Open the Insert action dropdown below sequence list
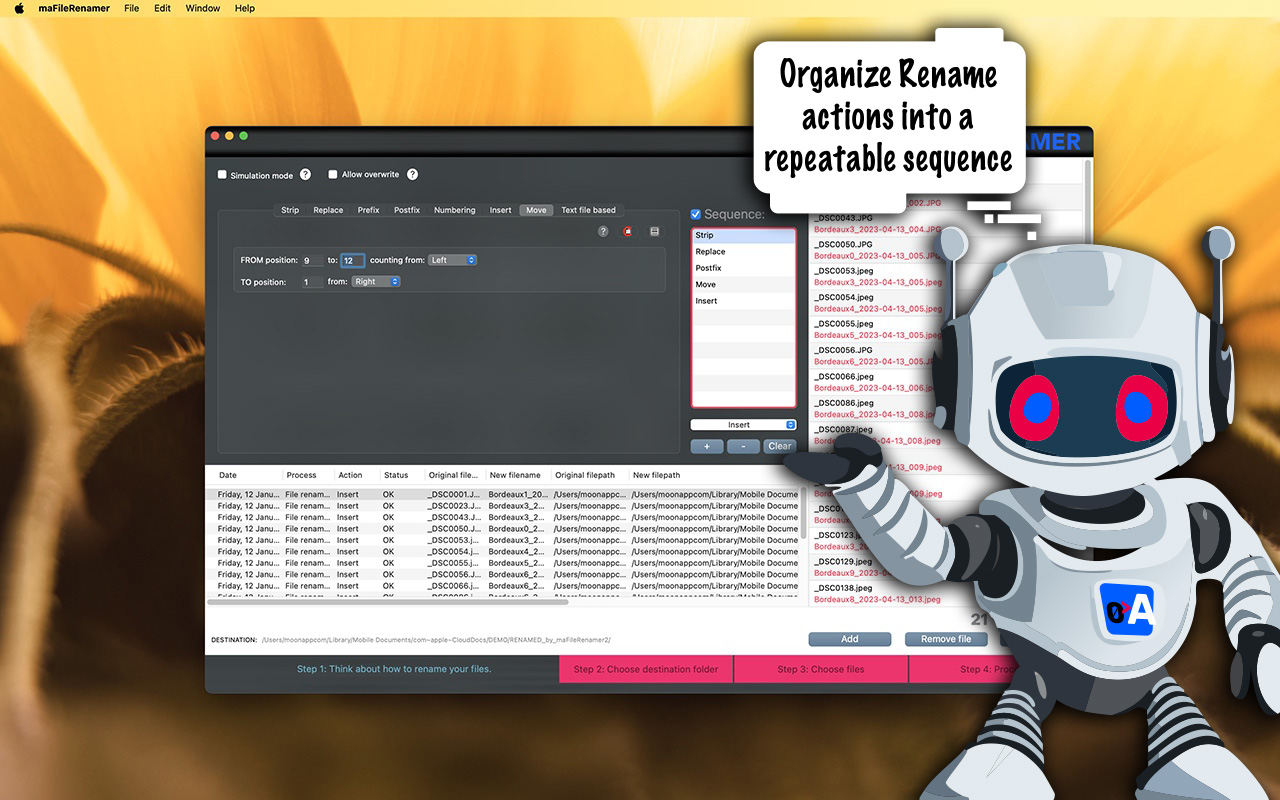This screenshot has height=800, width=1280. pos(743,425)
